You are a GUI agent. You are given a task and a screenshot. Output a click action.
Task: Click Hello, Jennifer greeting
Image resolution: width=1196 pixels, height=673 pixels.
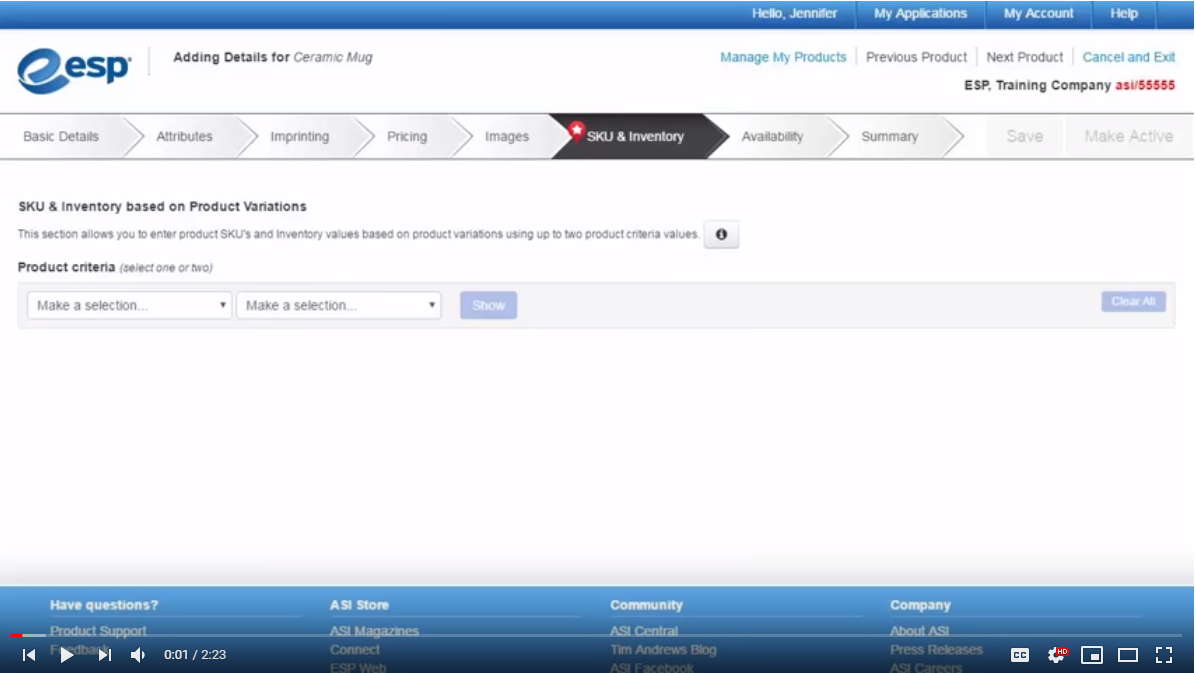pos(794,14)
